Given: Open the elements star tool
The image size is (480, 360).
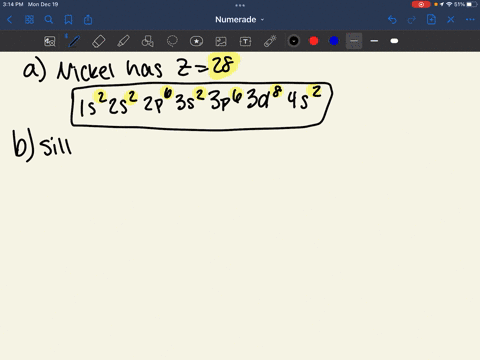Looking at the screenshot, I should 196,41.
